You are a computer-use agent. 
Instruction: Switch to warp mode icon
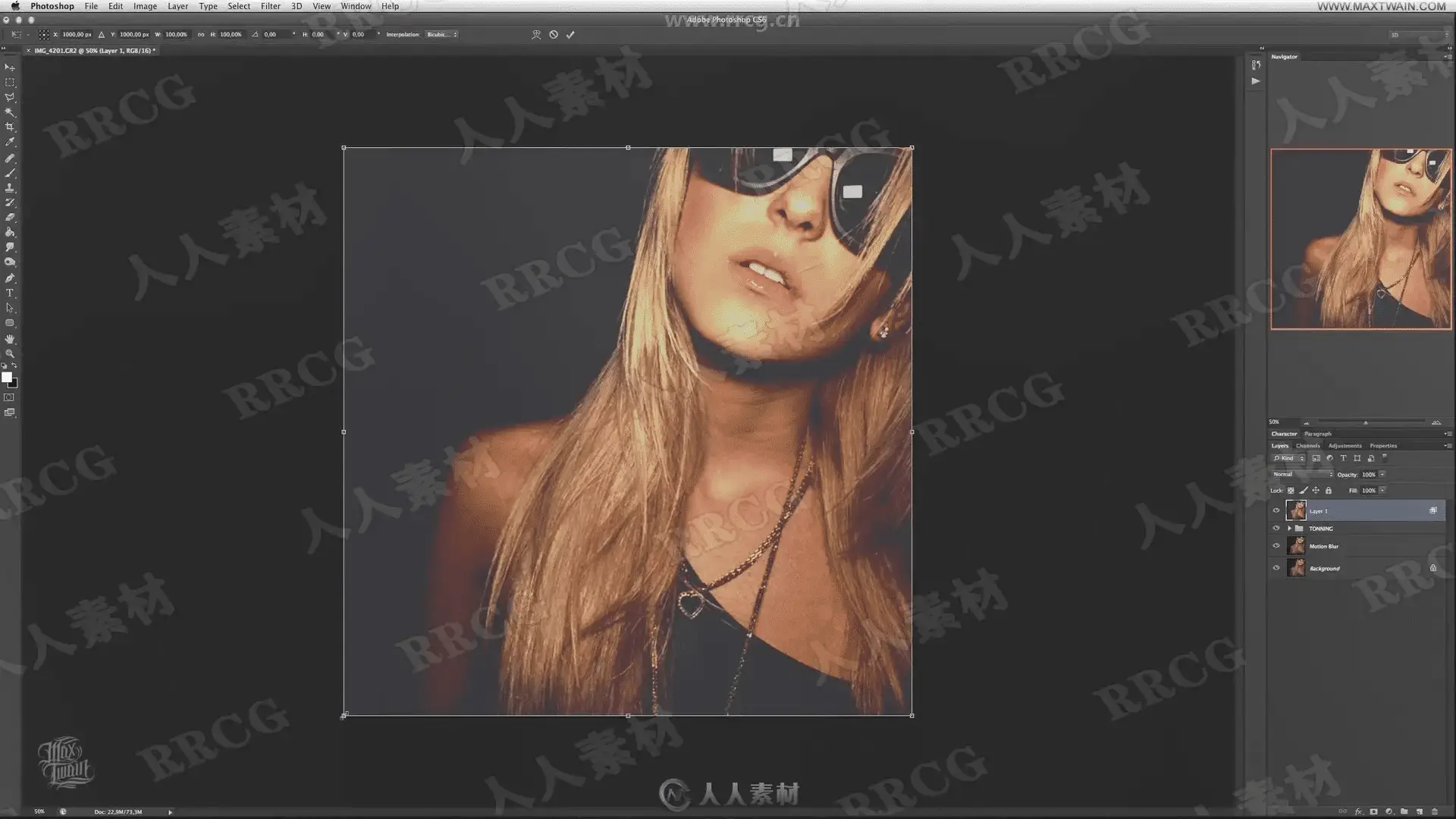pos(536,35)
